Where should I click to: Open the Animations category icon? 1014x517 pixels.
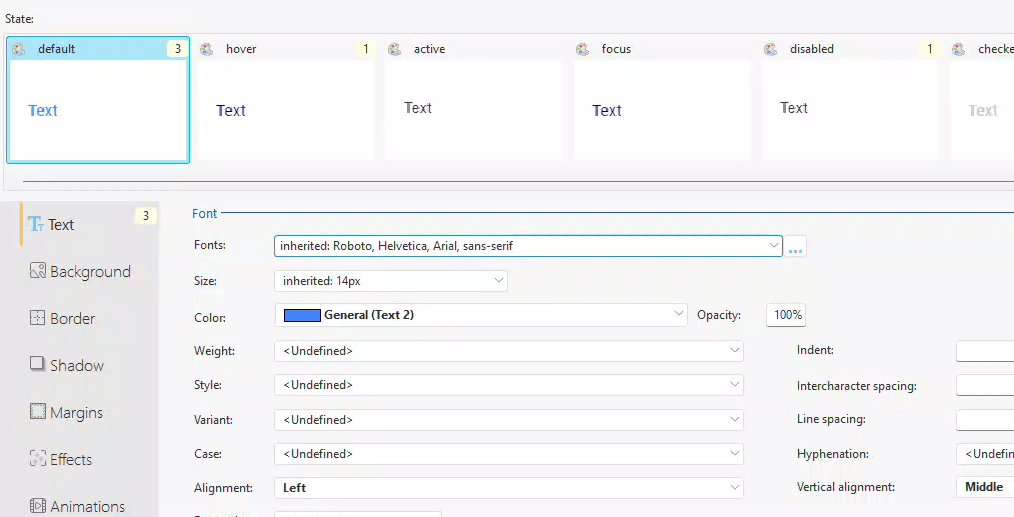(38, 506)
